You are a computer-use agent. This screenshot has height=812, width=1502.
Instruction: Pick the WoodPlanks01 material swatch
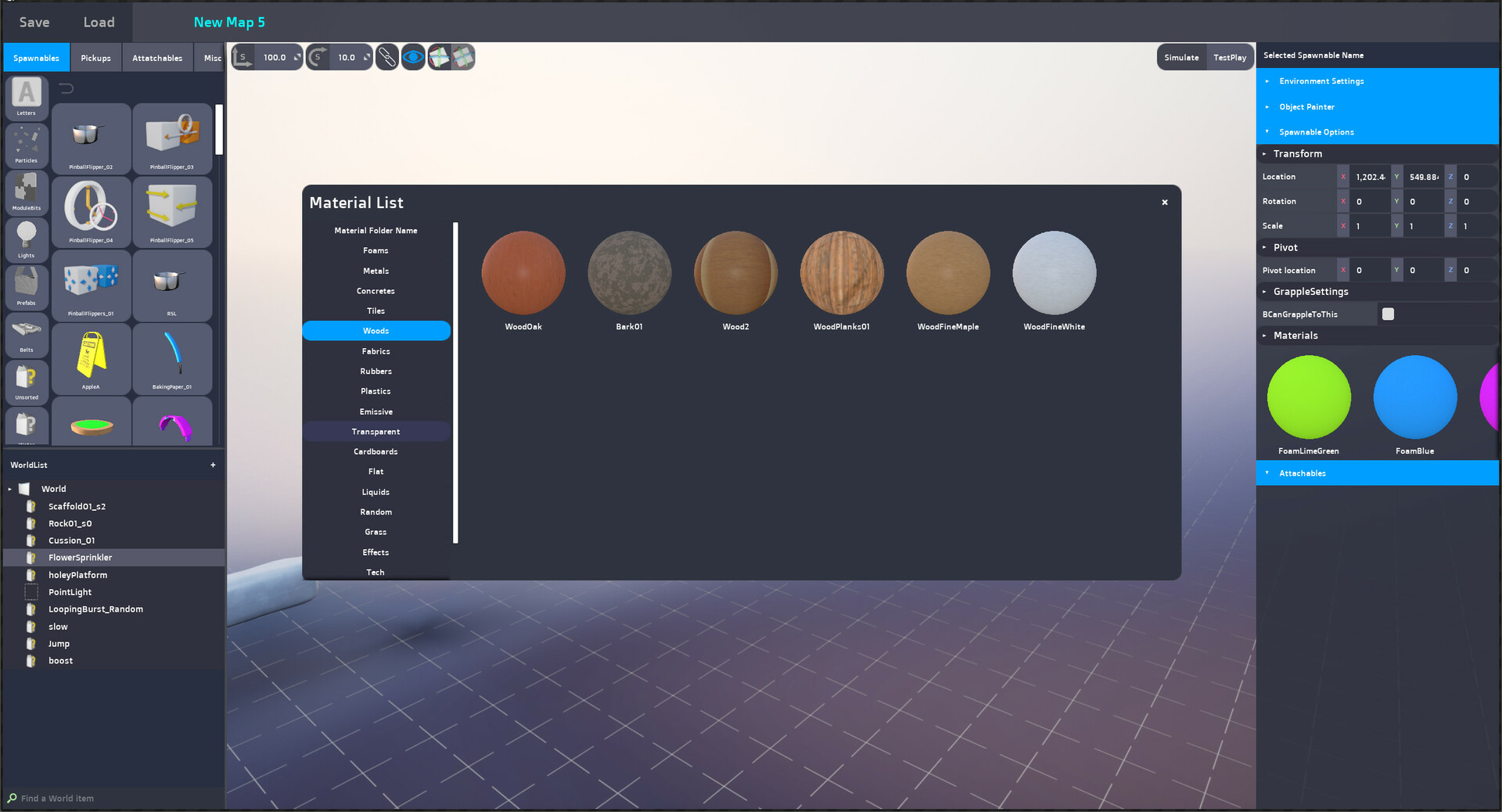842,273
